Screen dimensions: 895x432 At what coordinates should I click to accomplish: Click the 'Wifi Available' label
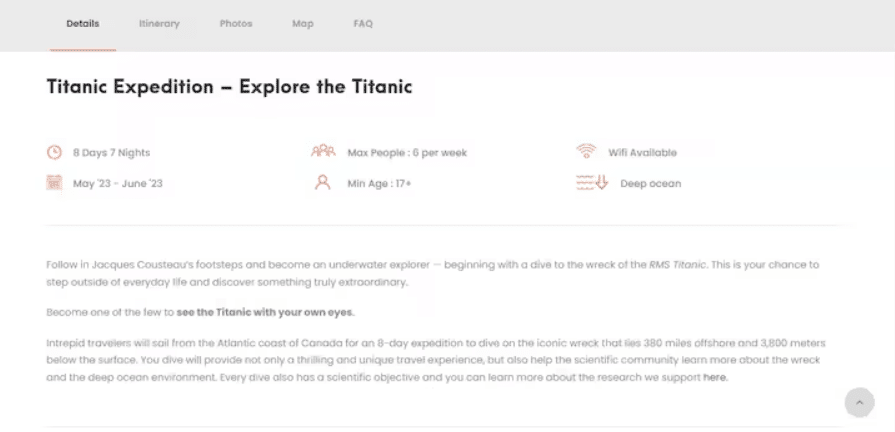[642, 153]
